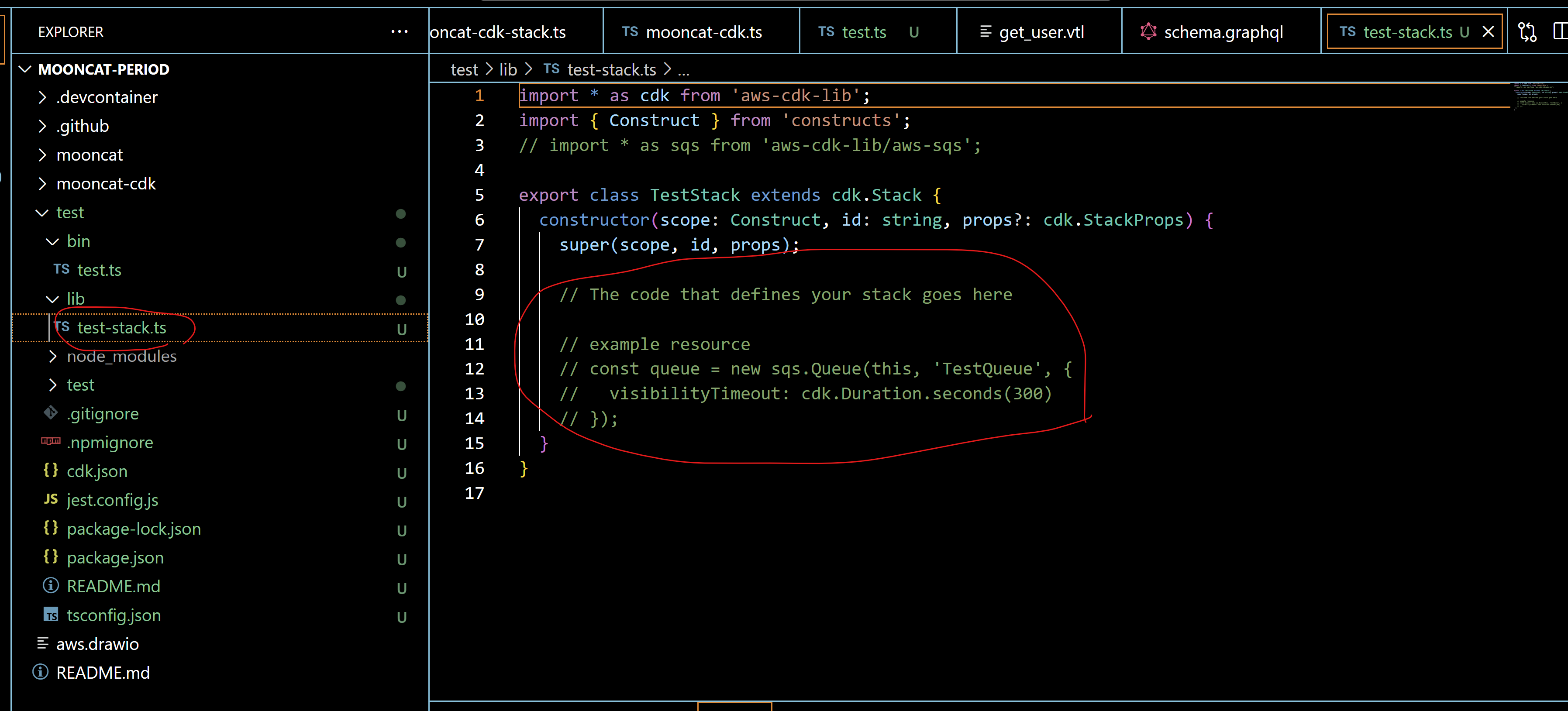Split the editor using the split icon
The height and width of the screenshot is (711, 1568).
(x=1560, y=31)
